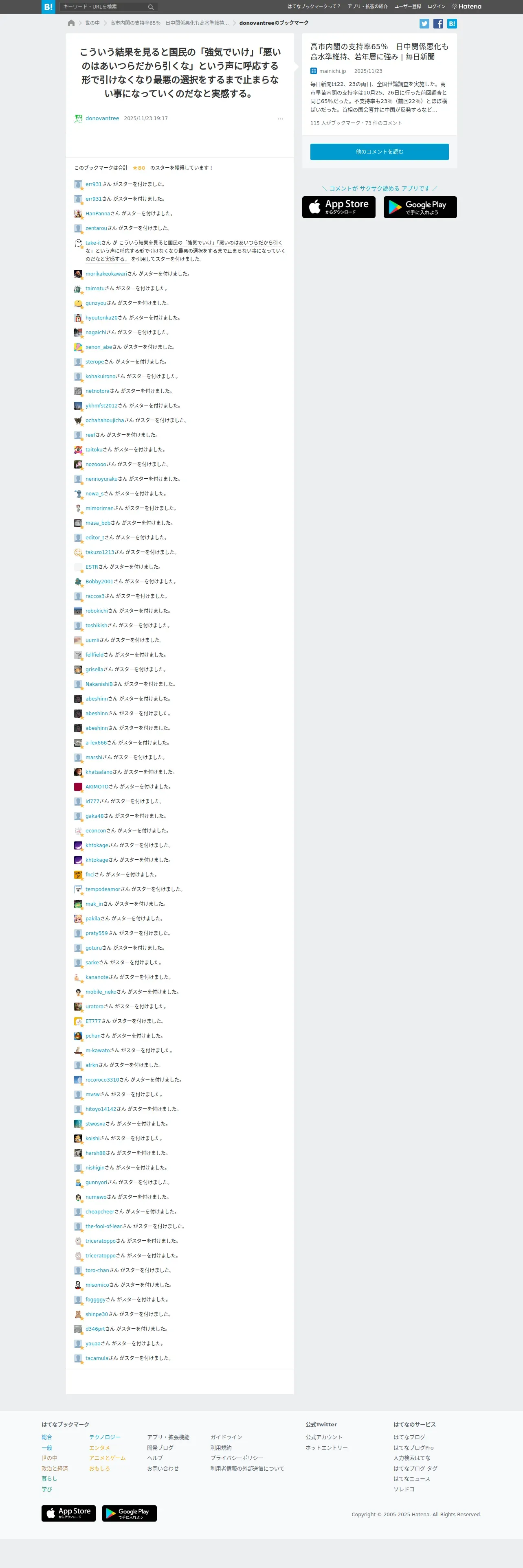Click the search magnifier icon
The height and width of the screenshot is (1568, 523).
(x=151, y=7)
